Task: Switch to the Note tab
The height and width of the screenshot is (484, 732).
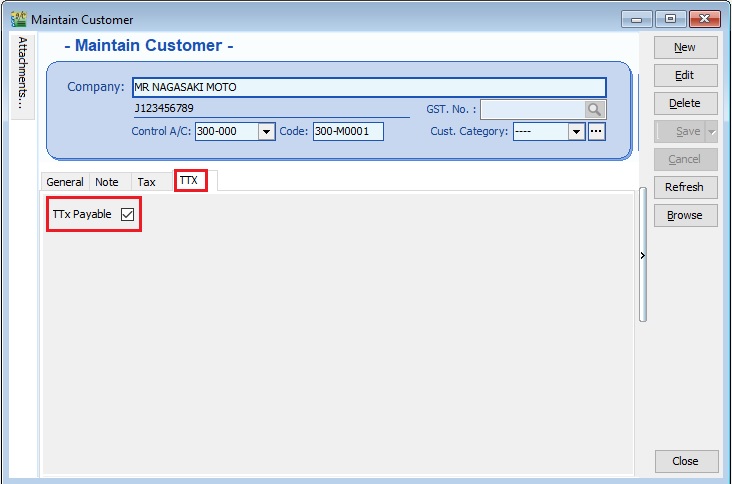Action: pyautogui.click(x=107, y=182)
